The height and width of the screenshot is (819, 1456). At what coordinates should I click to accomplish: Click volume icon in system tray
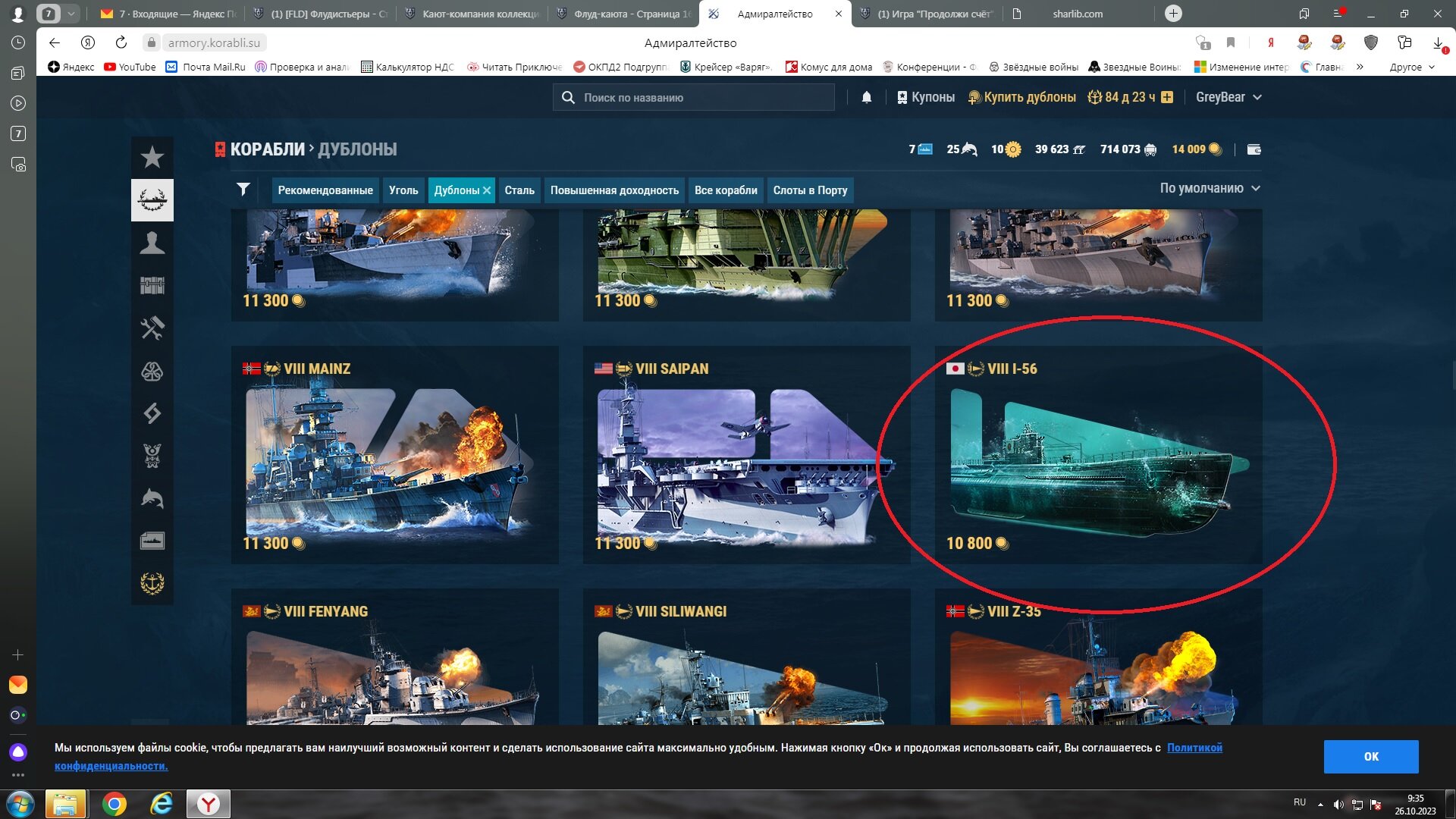(1338, 805)
